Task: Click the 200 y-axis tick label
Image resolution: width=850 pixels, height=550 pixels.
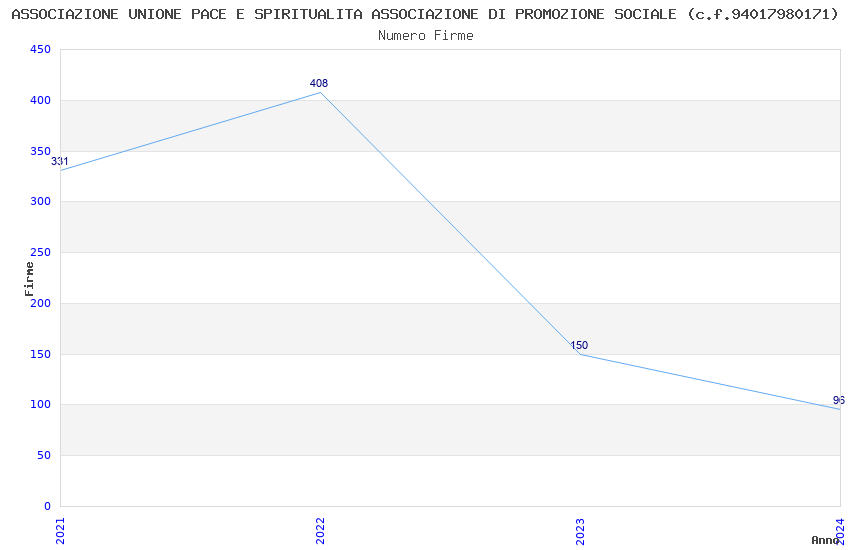Action: coord(41,303)
